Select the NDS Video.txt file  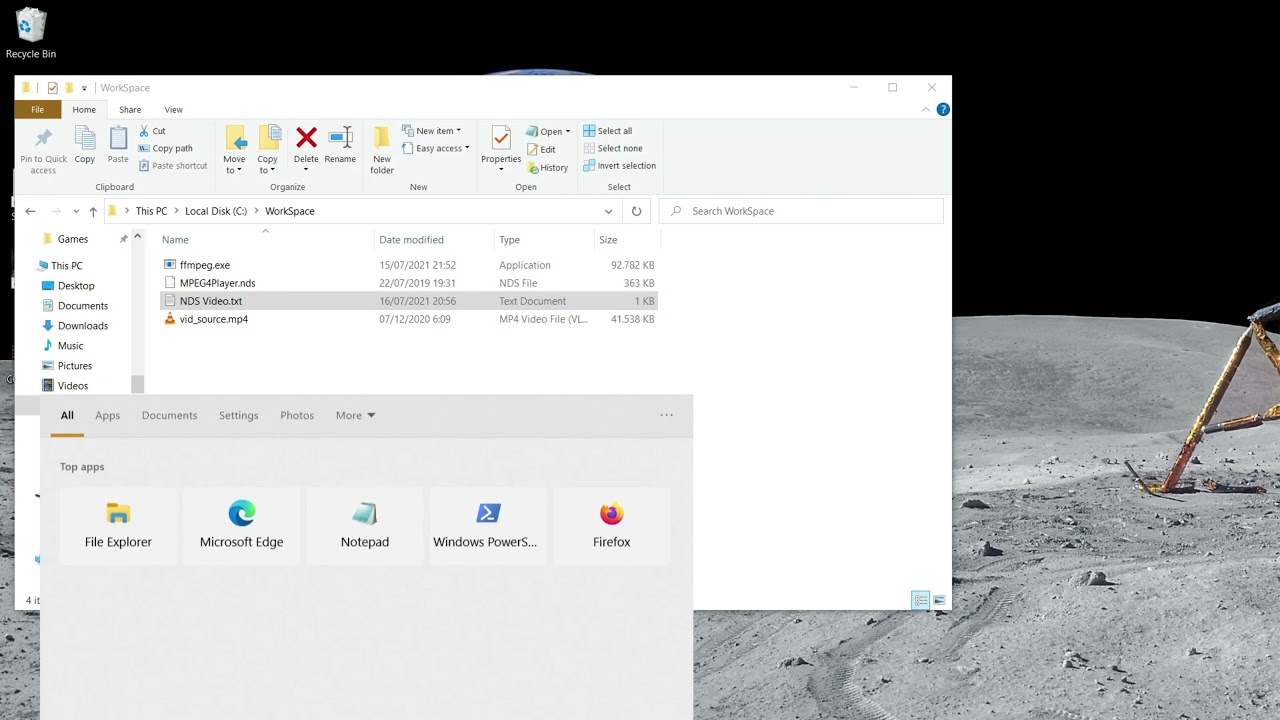(x=409, y=301)
